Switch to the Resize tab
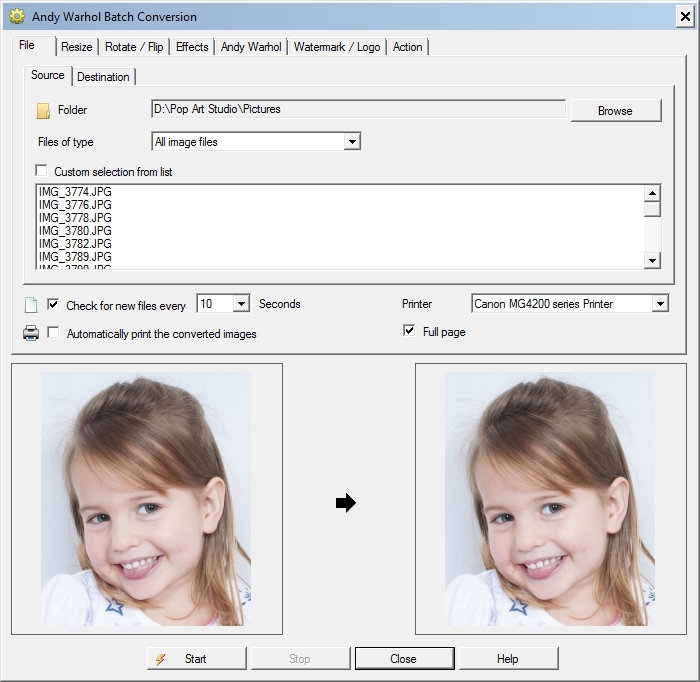This screenshot has height=682, width=700. point(77,47)
